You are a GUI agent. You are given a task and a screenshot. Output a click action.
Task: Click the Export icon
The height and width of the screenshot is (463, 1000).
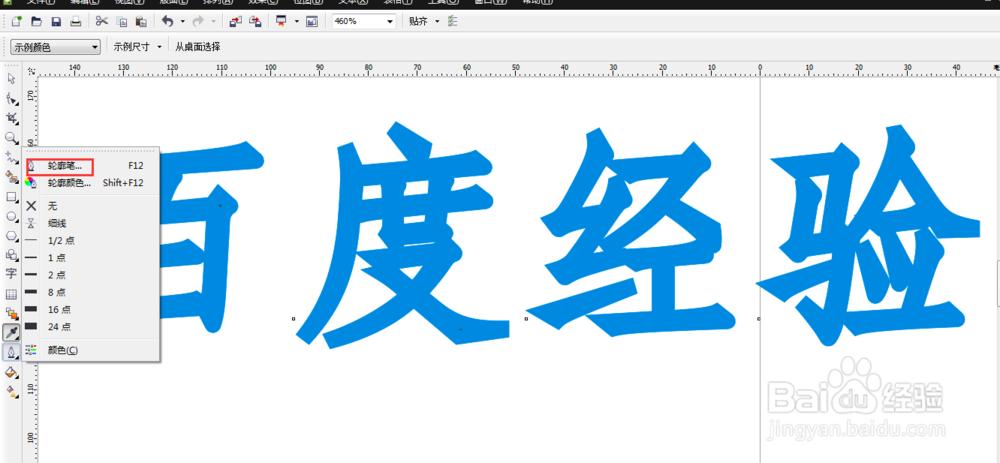pos(255,22)
